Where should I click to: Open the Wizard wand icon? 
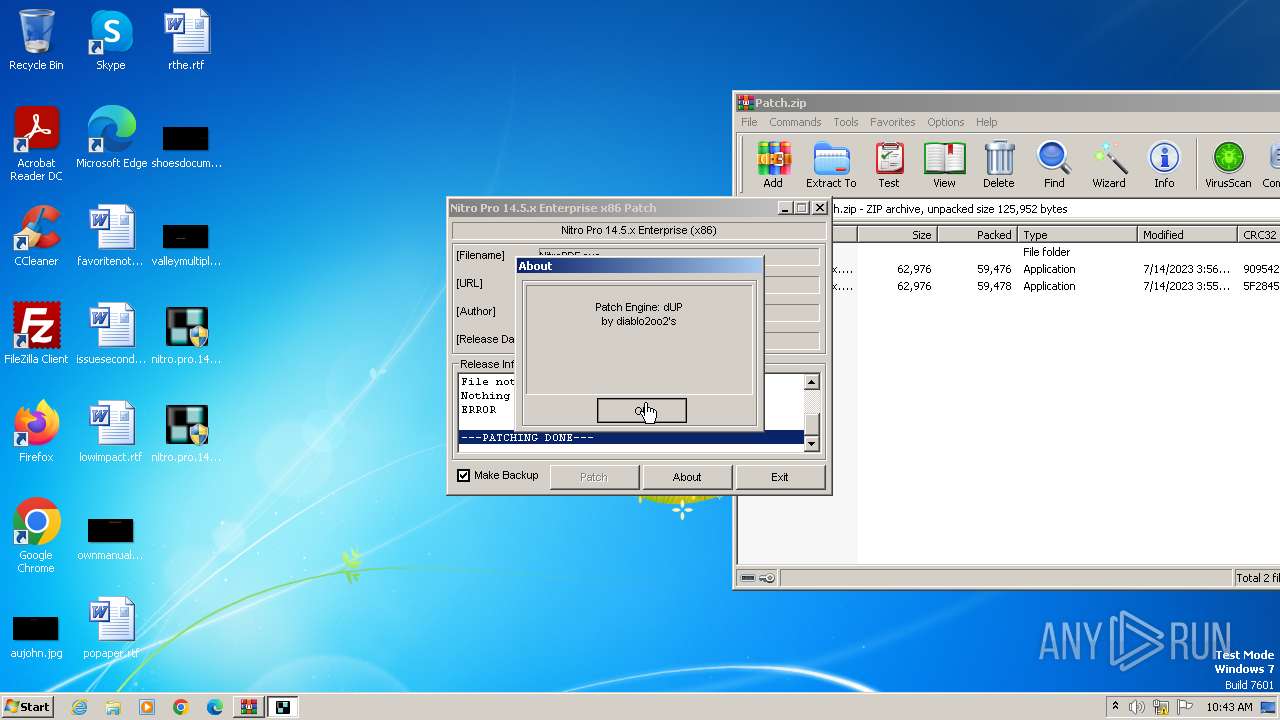point(1108,164)
